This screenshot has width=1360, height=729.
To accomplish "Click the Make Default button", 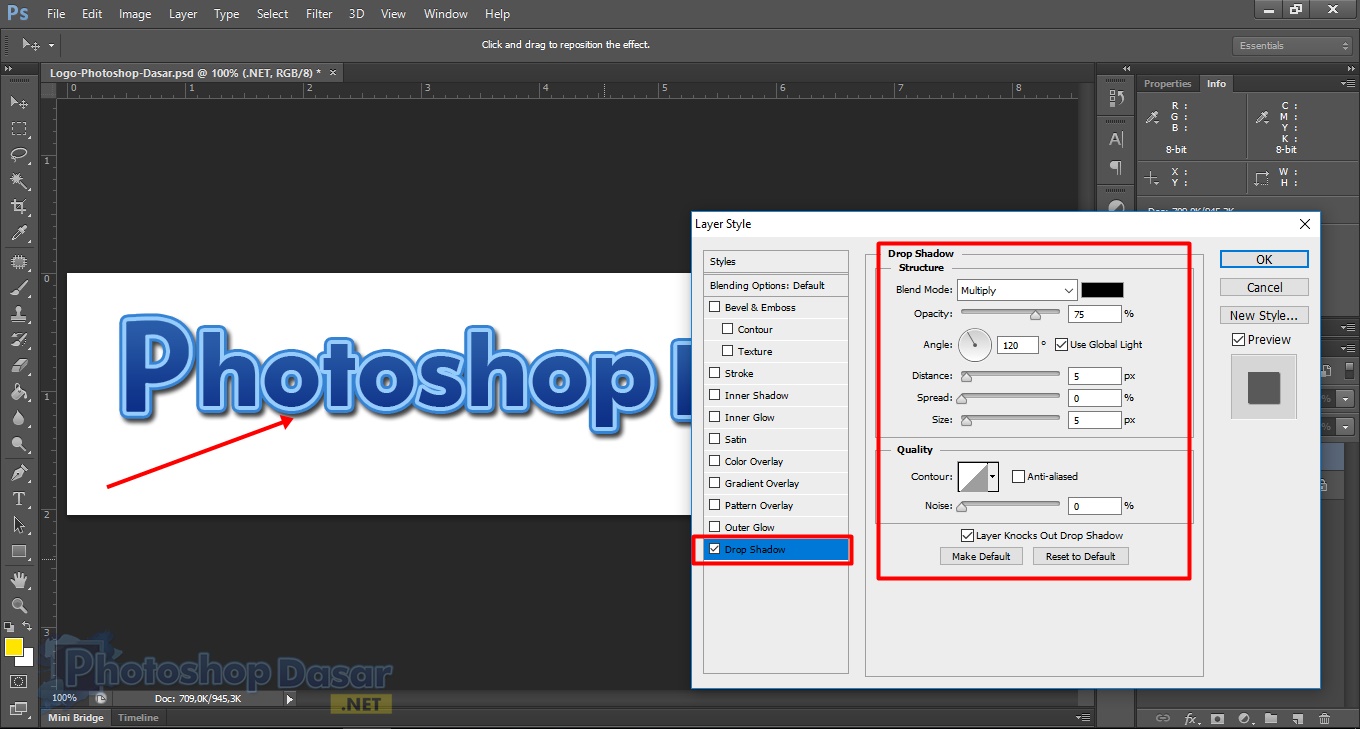I will point(981,556).
